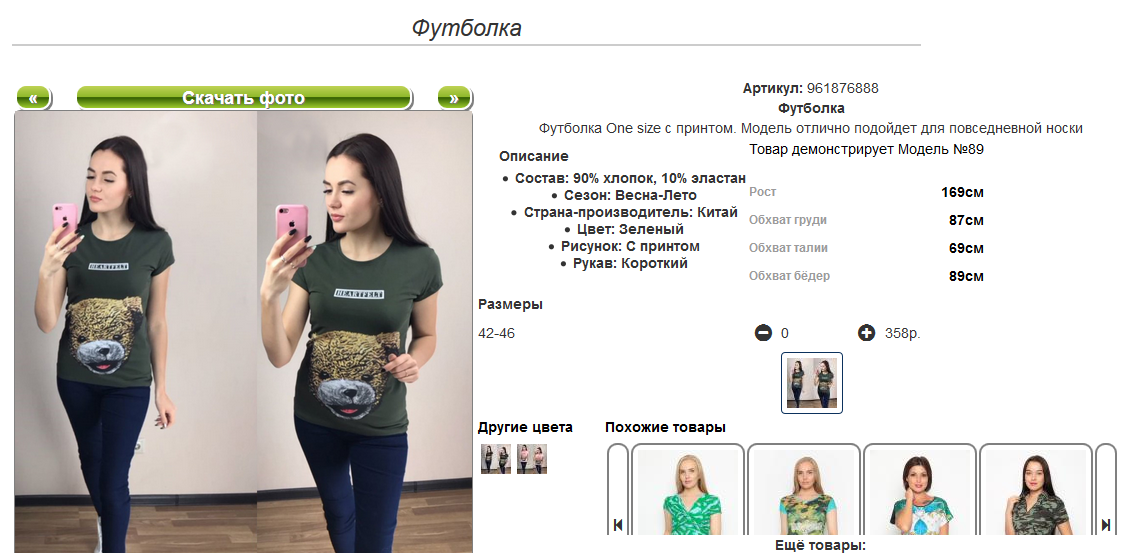The width and height of the screenshot is (1125, 553).
Task: Open the green camouflage t-shirt similar item
Action: (x=804, y=492)
